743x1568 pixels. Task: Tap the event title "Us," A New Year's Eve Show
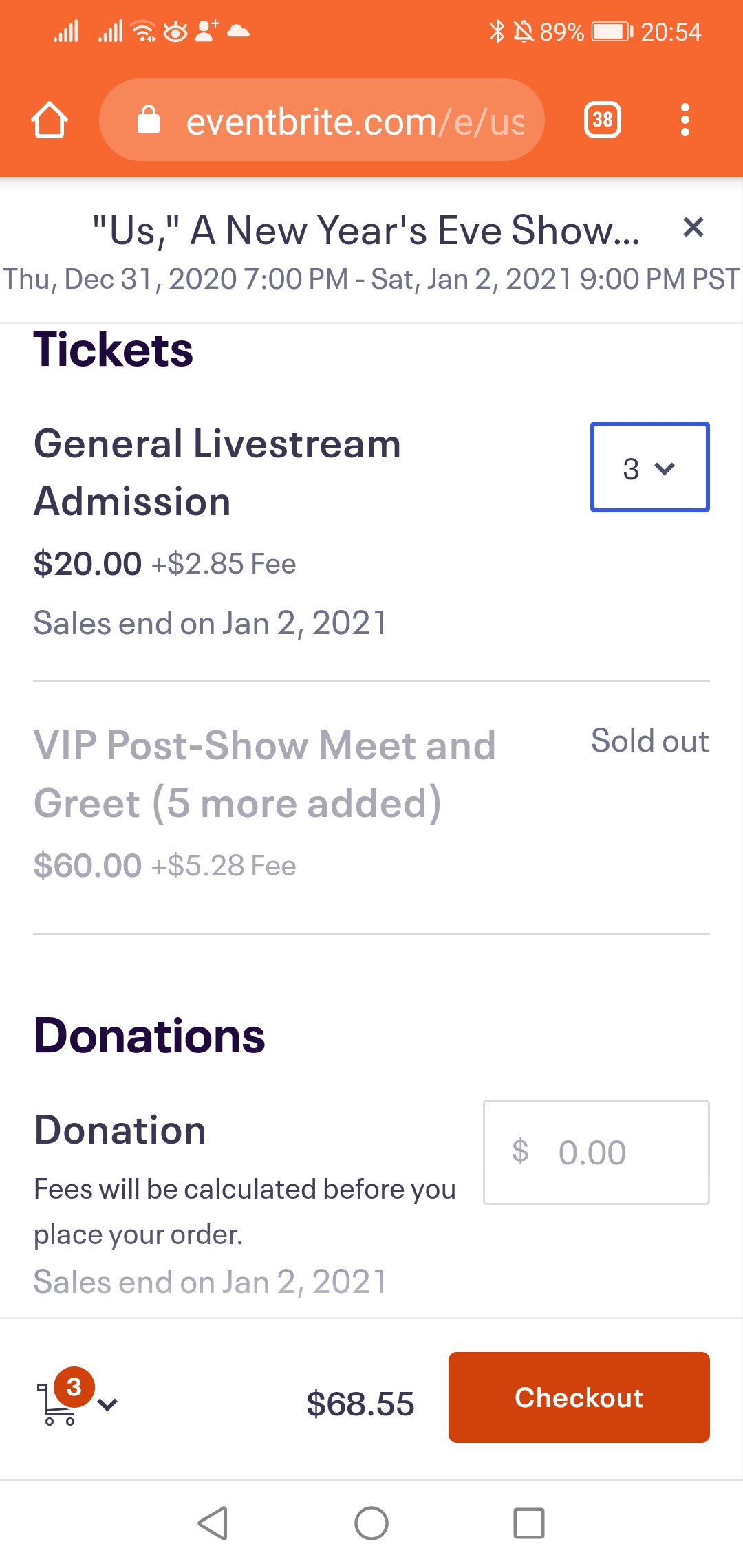366,230
